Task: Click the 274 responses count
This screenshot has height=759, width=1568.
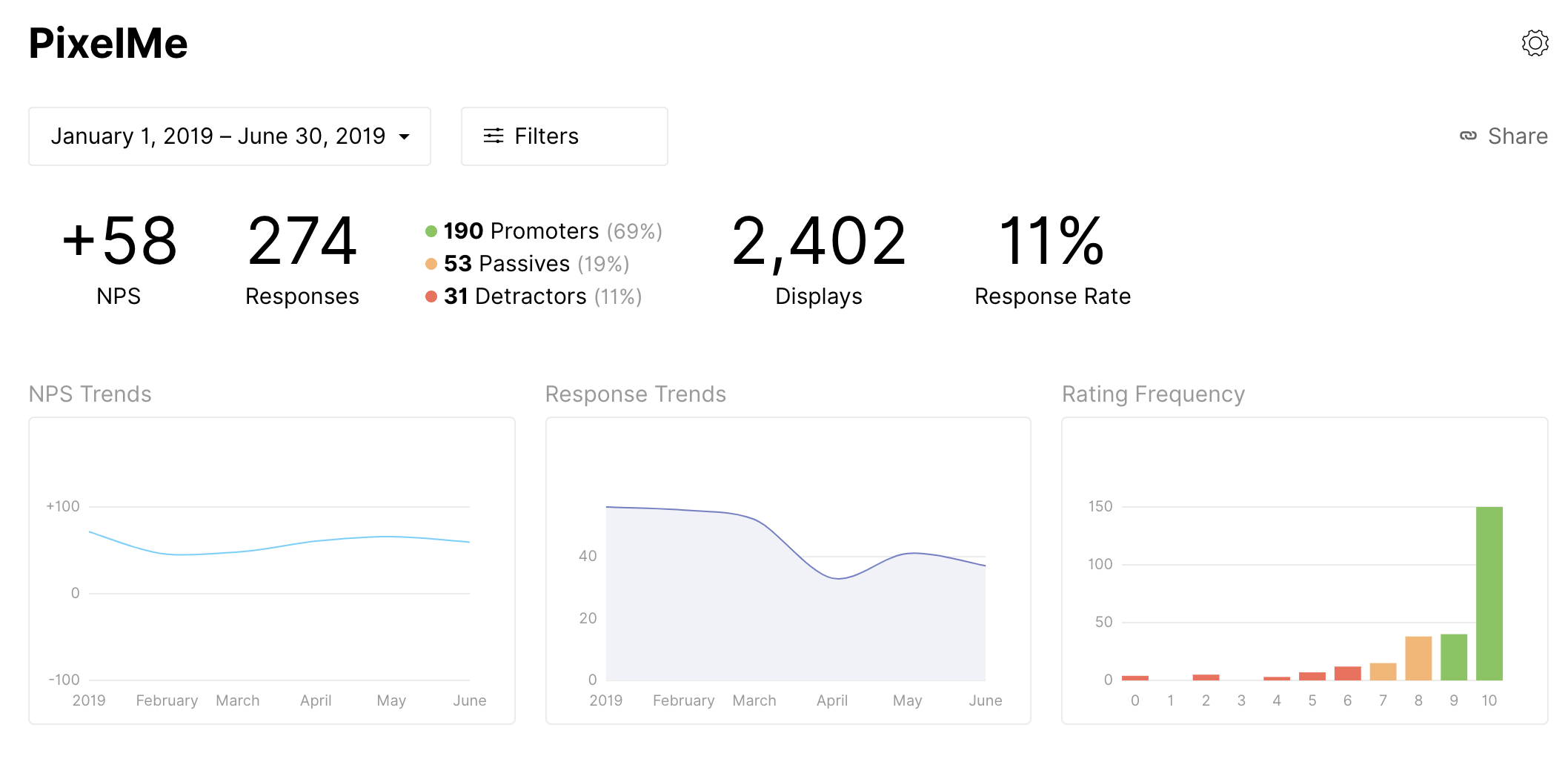Action: coord(302,240)
